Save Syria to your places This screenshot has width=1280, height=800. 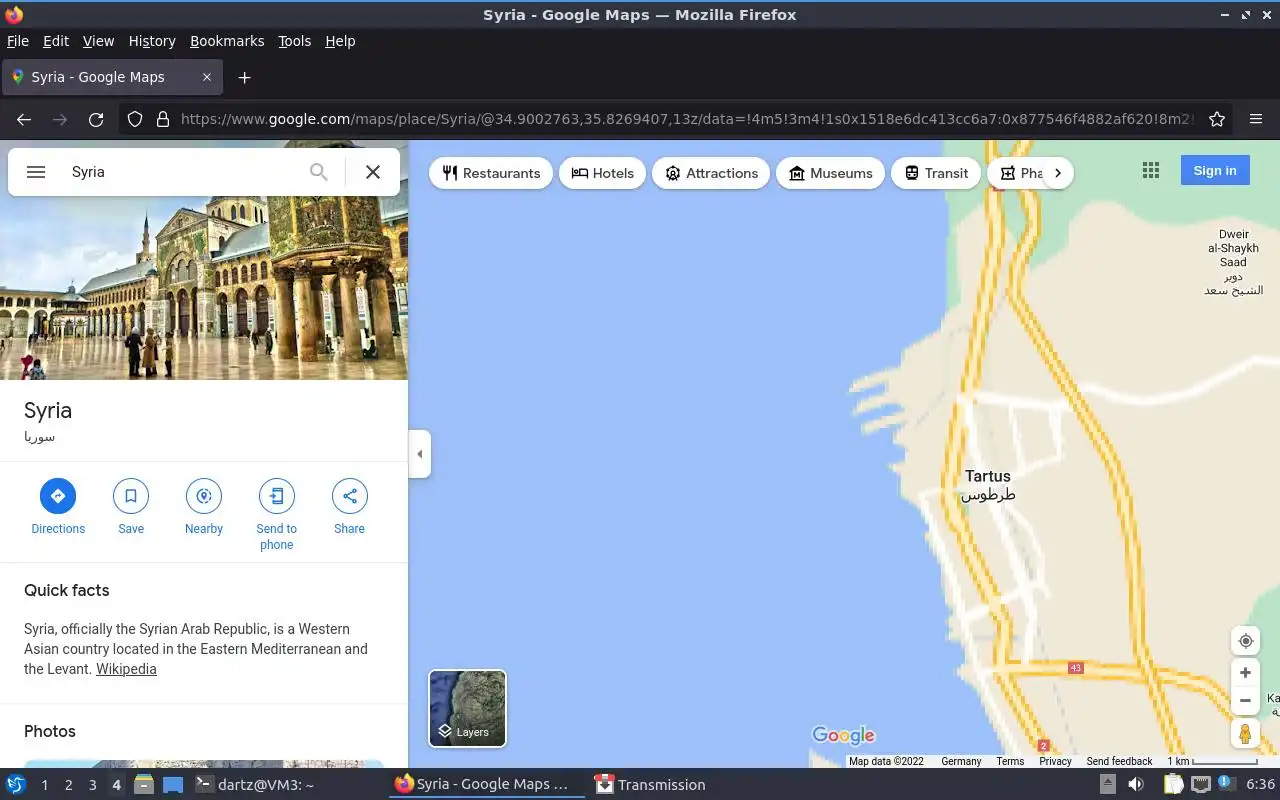pos(131,508)
